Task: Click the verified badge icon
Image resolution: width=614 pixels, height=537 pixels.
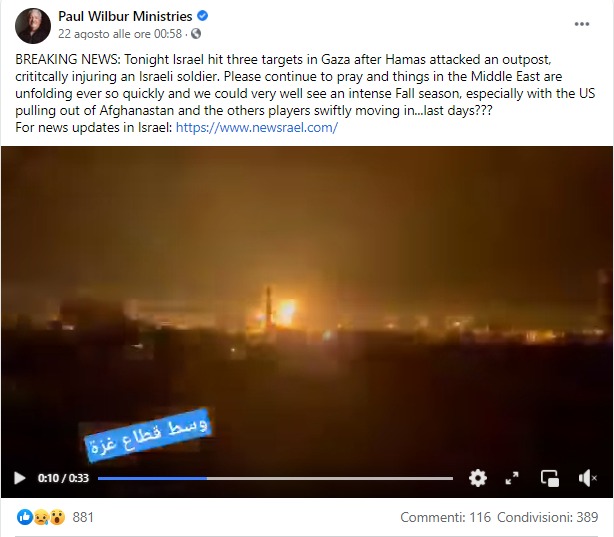Action: [x=202, y=16]
